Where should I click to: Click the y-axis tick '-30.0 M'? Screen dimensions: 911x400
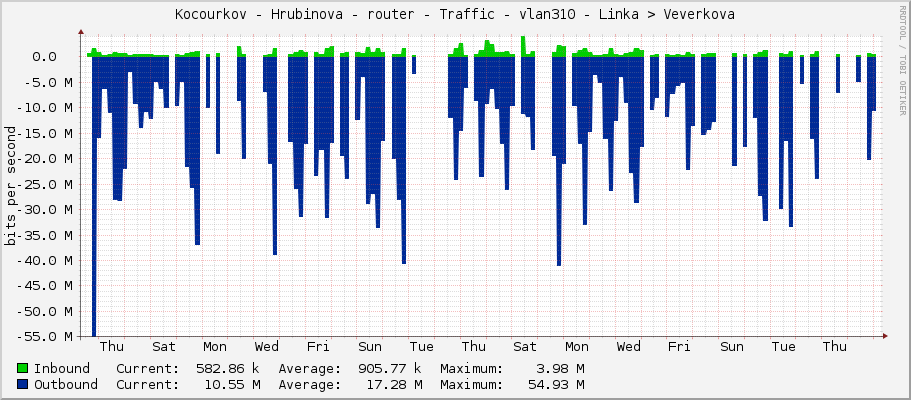(44, 210)
